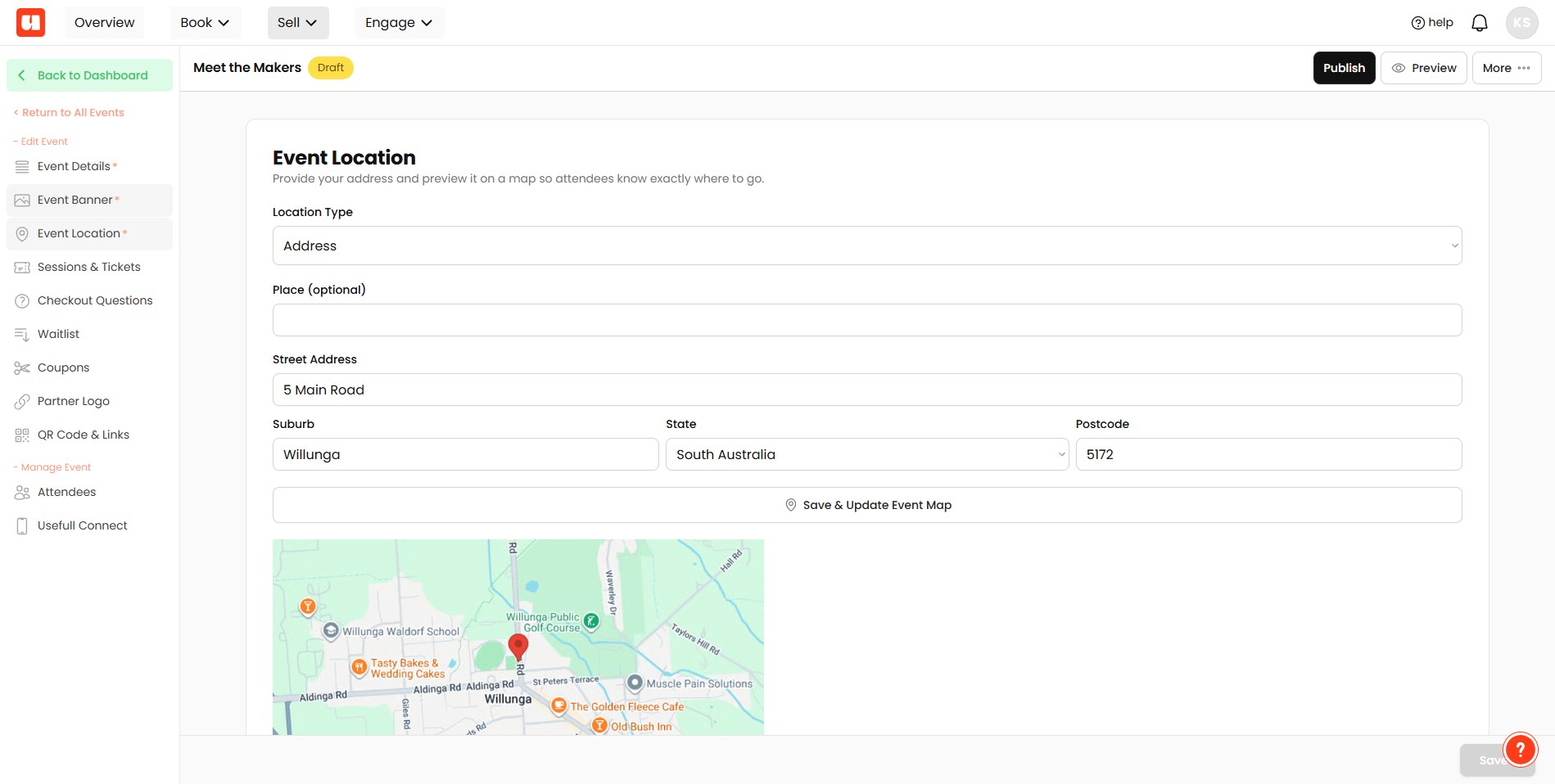The image size is (1555, 784).
Task: Go to the Overview tab
Action: coord(104,23)
